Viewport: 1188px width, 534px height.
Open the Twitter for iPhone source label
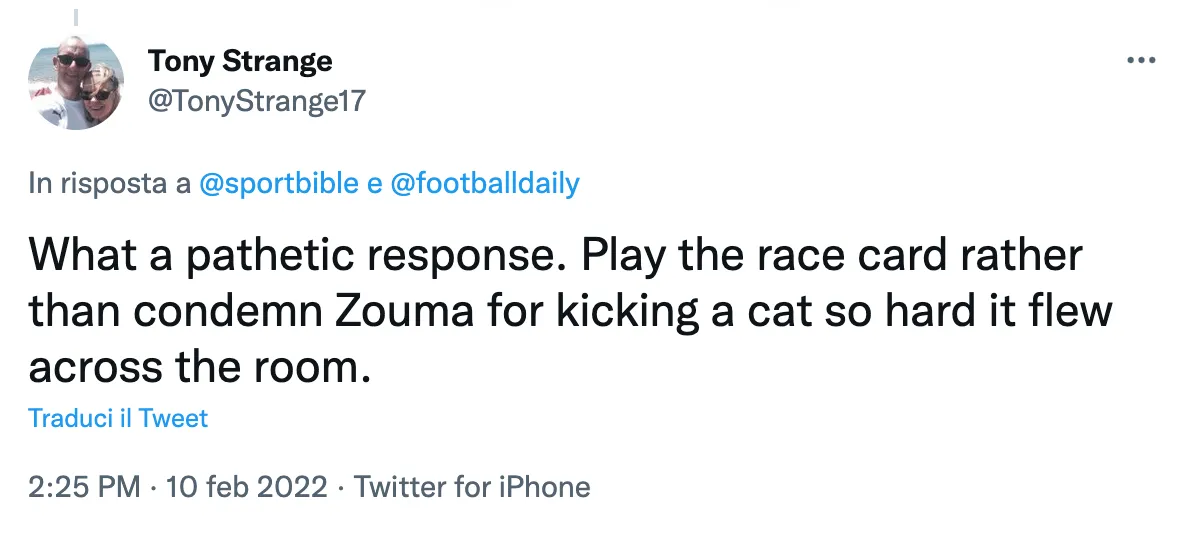(472, 486)
